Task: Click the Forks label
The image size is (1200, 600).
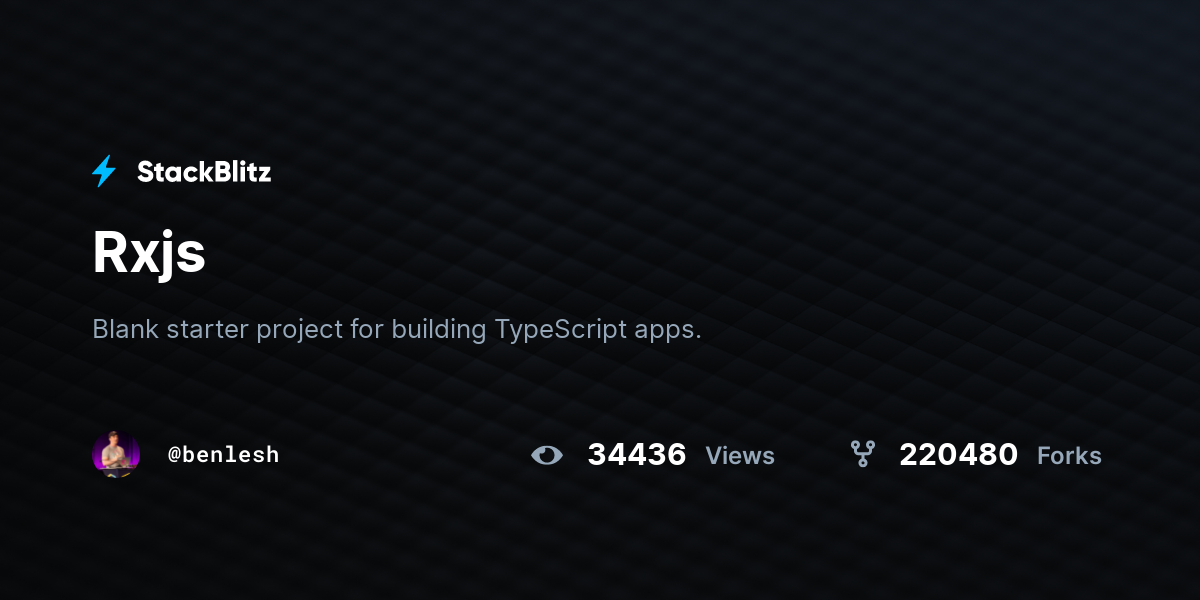Action: (1069, 456)
